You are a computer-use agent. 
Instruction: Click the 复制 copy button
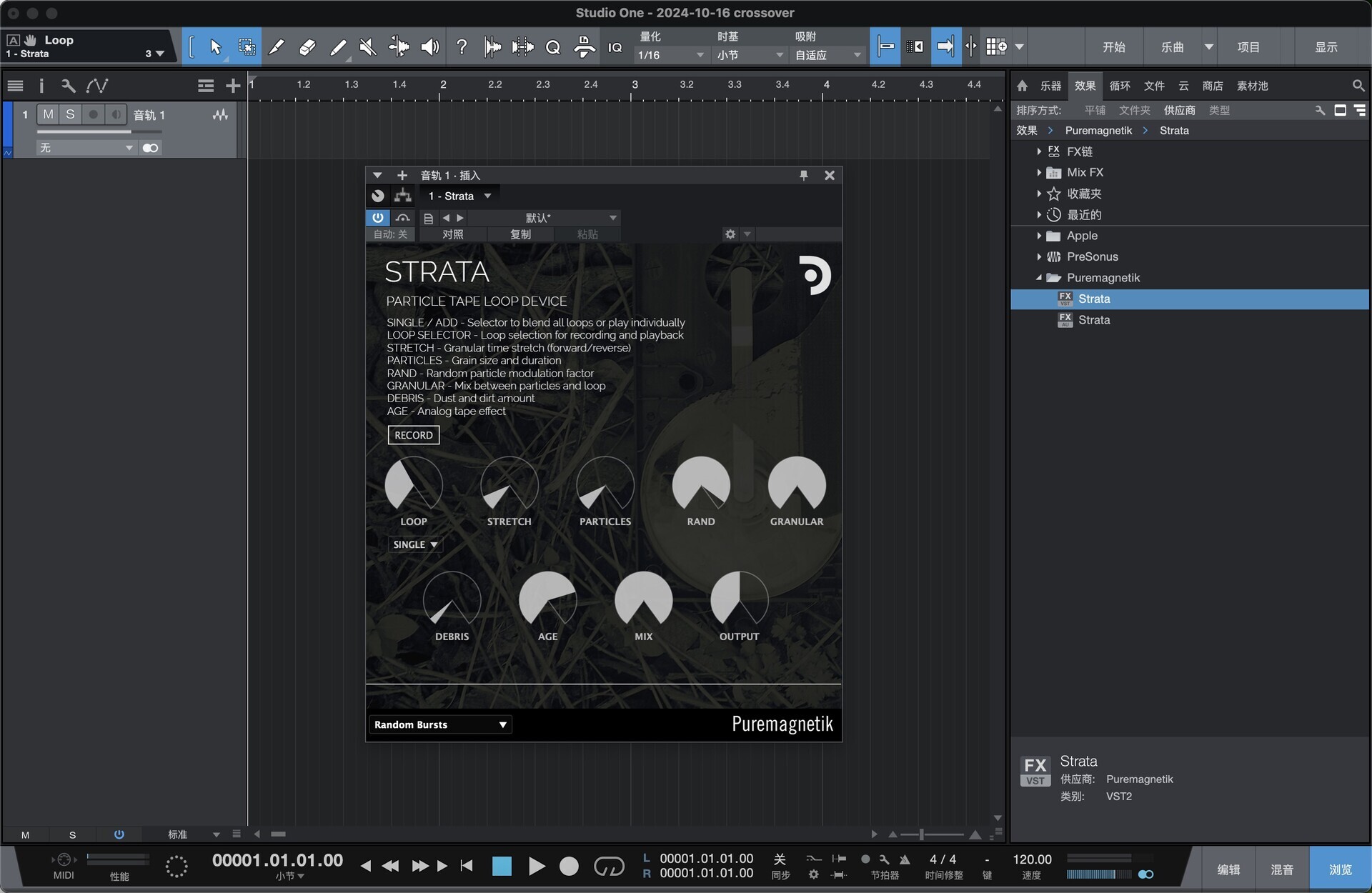click(x=520, y=234)
